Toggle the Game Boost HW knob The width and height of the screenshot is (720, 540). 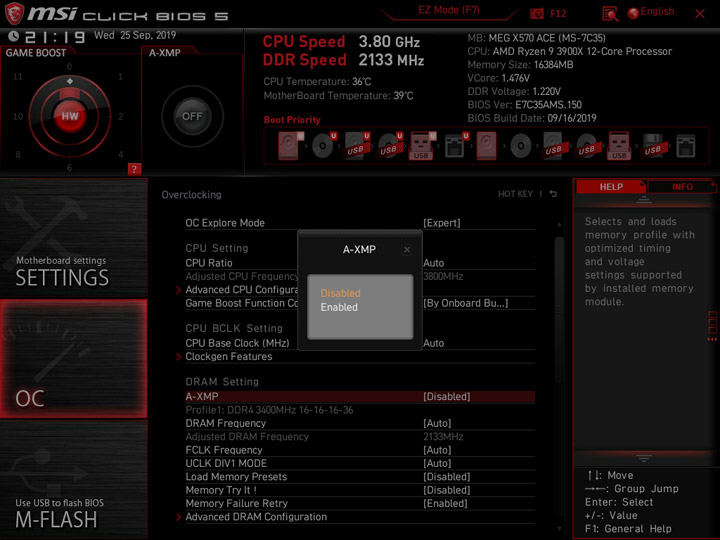pyautogui.click(x=70, y=116)
